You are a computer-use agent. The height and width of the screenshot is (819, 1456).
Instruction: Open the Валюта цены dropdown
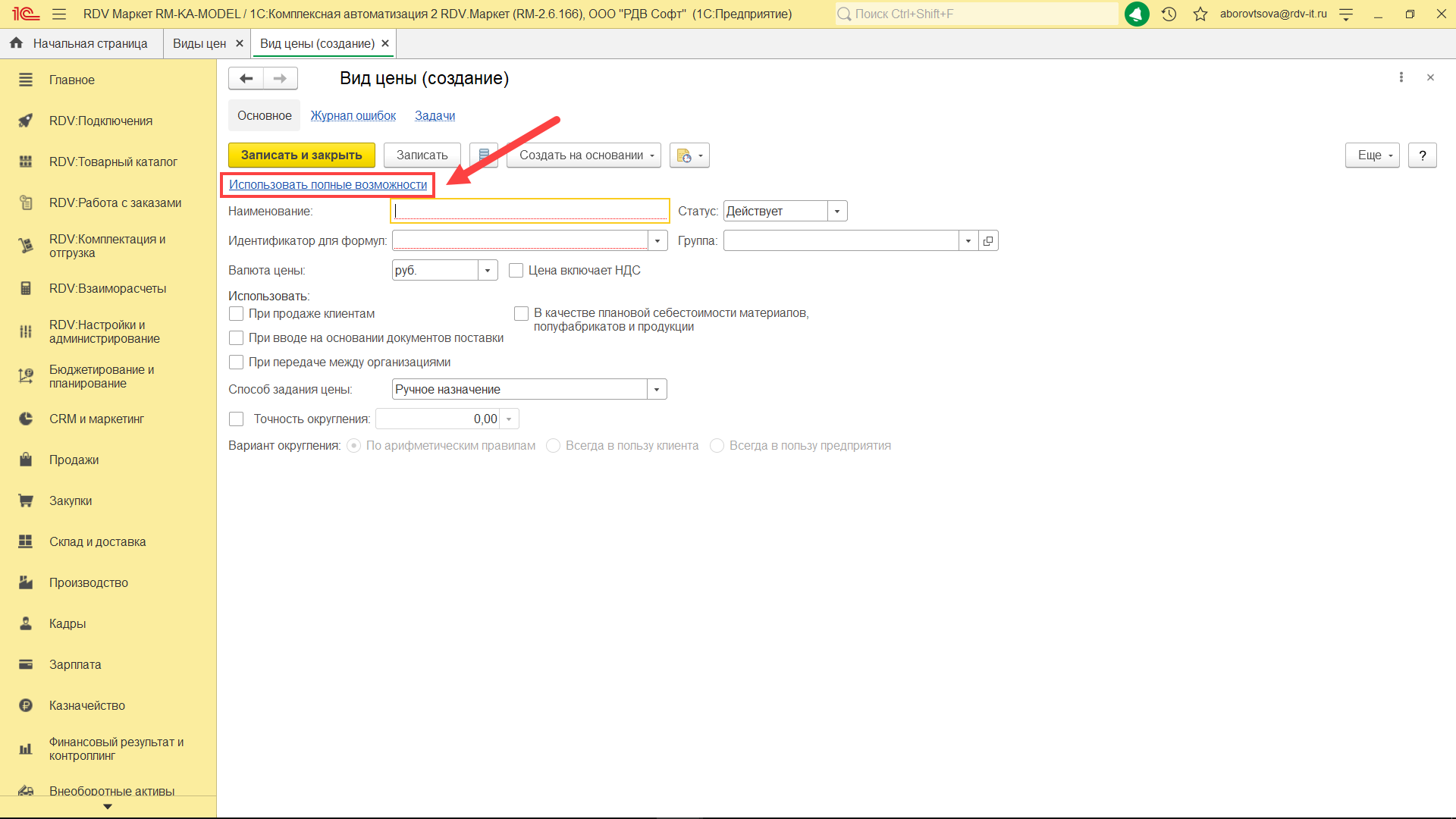click(x=488, y=270)
